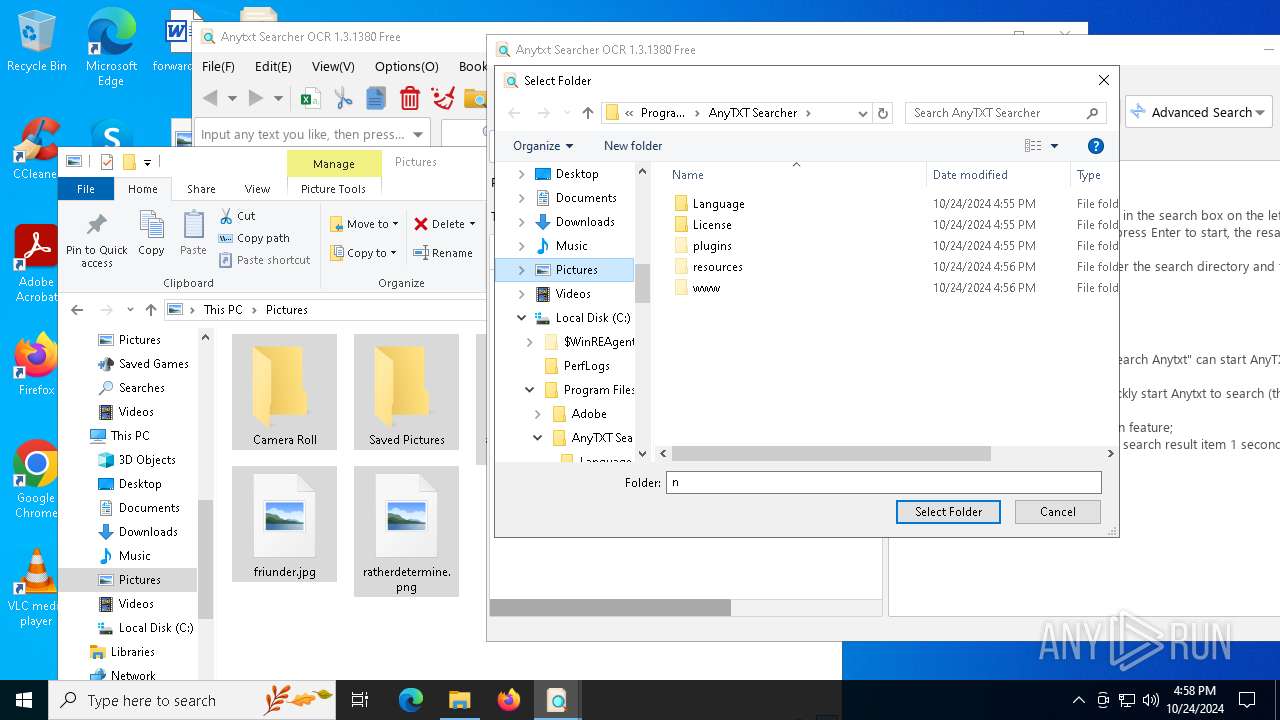Click the red broom clean icon in Anytxt

[442, 98]
